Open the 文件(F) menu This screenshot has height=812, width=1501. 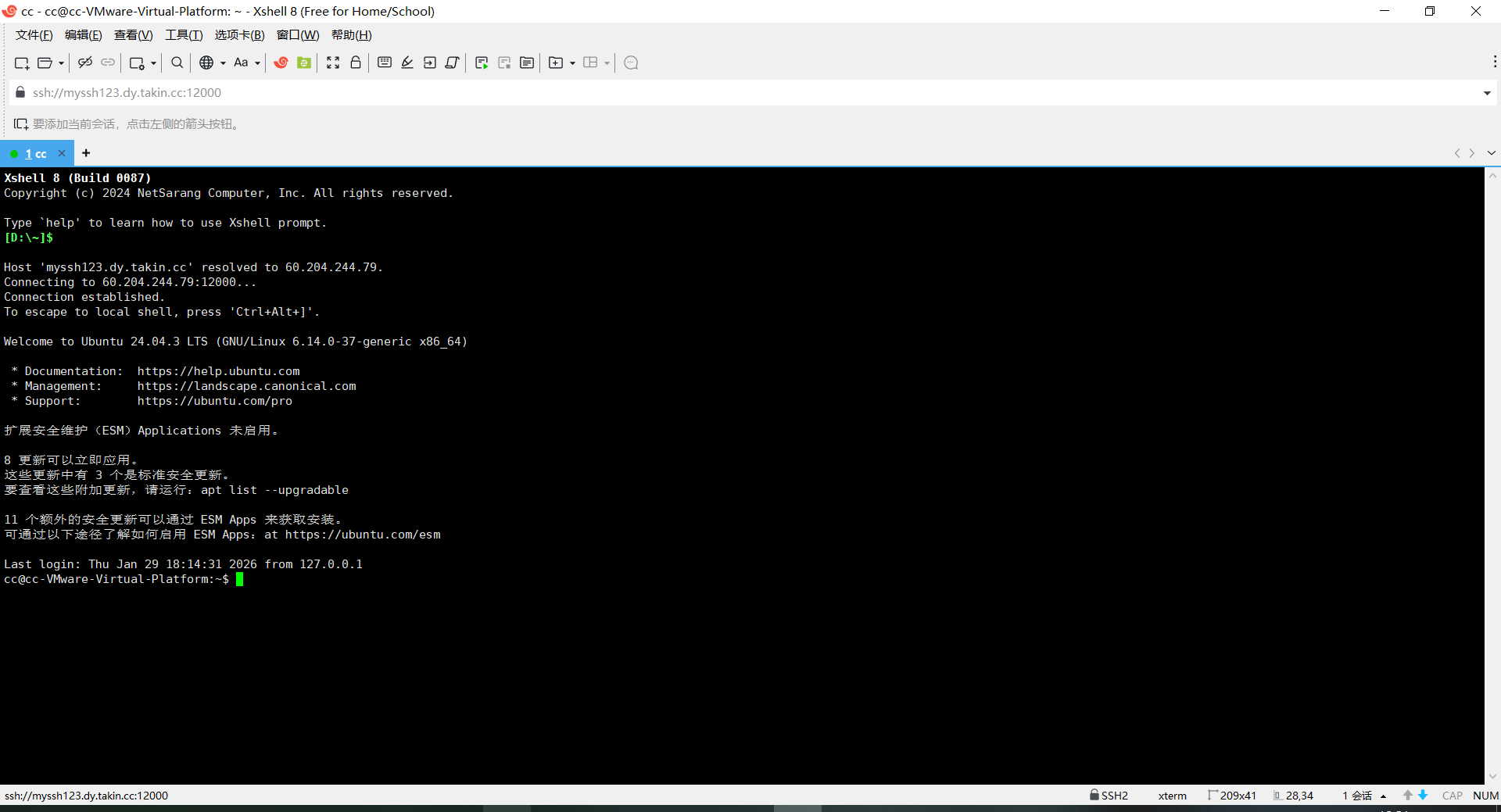coord(34,35)
